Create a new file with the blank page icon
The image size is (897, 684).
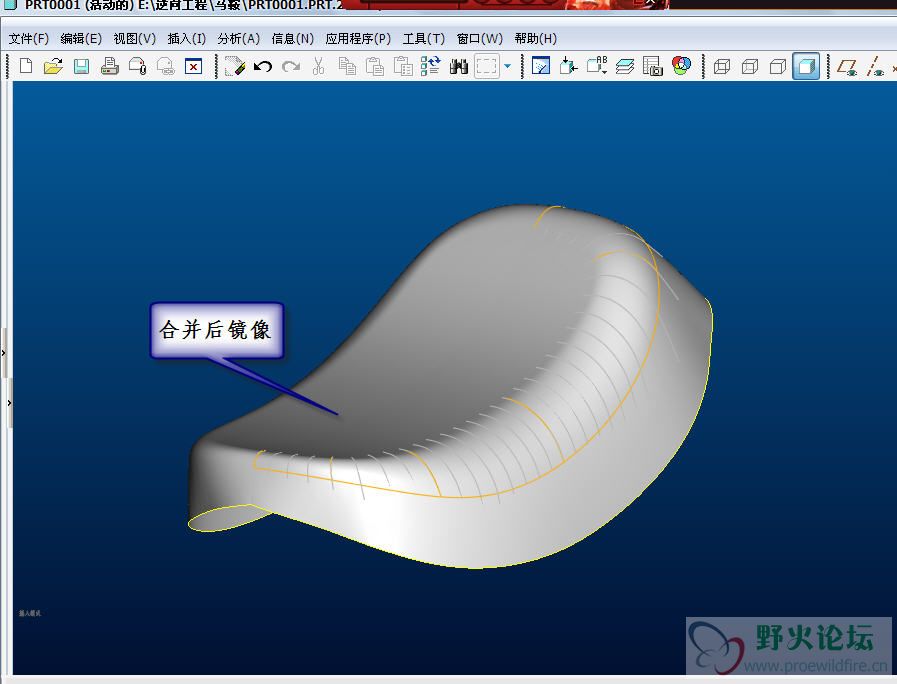click(26, 66)
